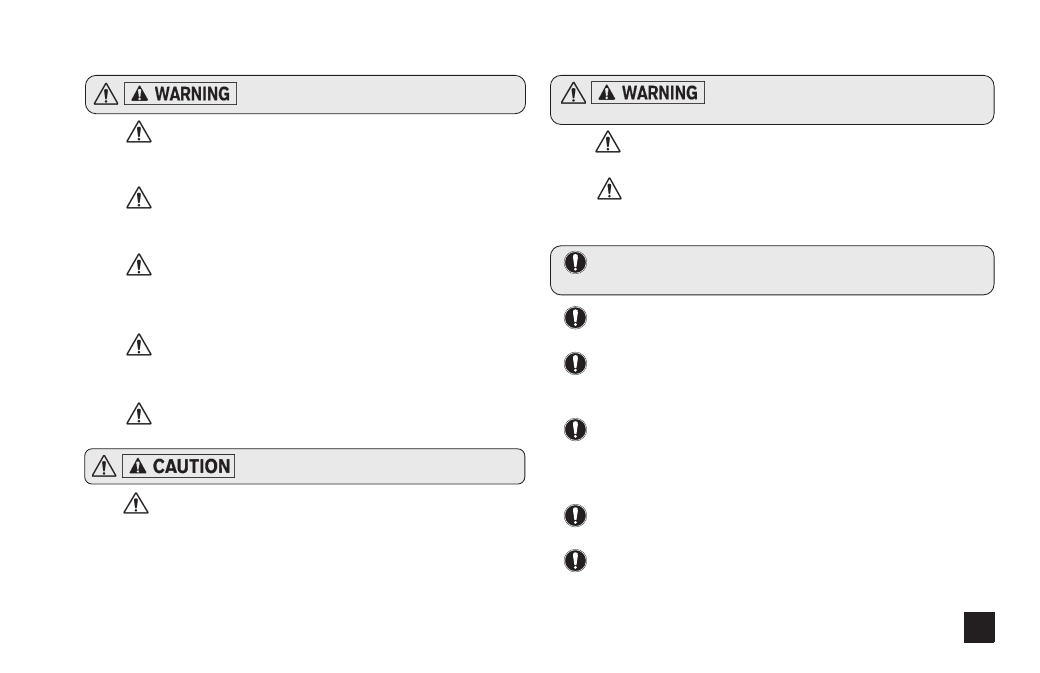
Task: Select the outlined triangle icon beside the CAUTION label
Action: click(104, 466)
